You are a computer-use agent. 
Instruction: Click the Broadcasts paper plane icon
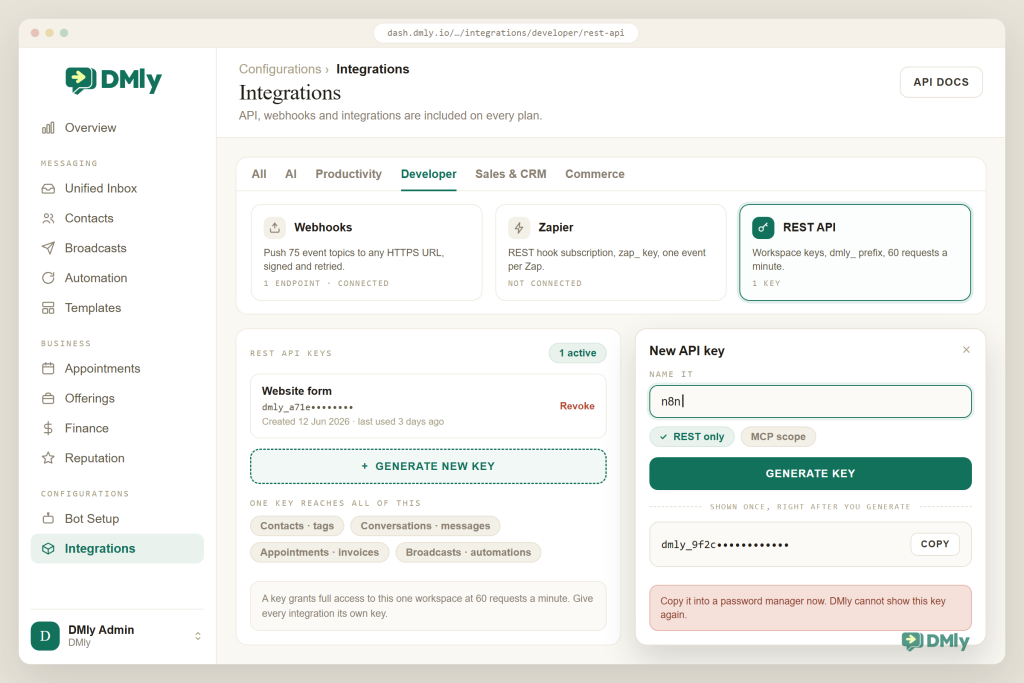[48, 248]
